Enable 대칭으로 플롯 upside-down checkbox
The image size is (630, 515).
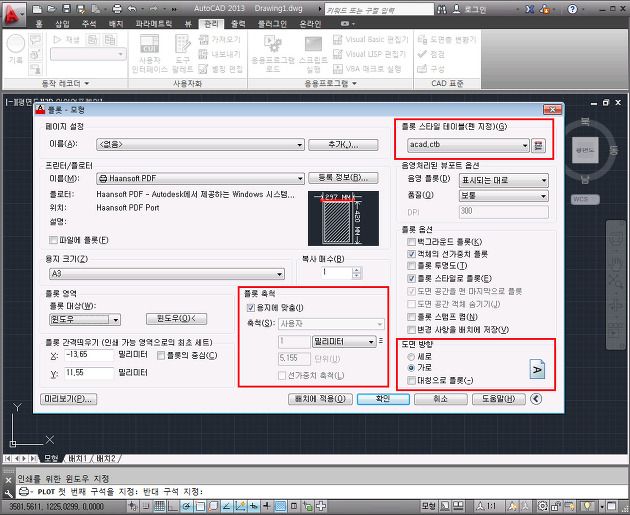411,380
